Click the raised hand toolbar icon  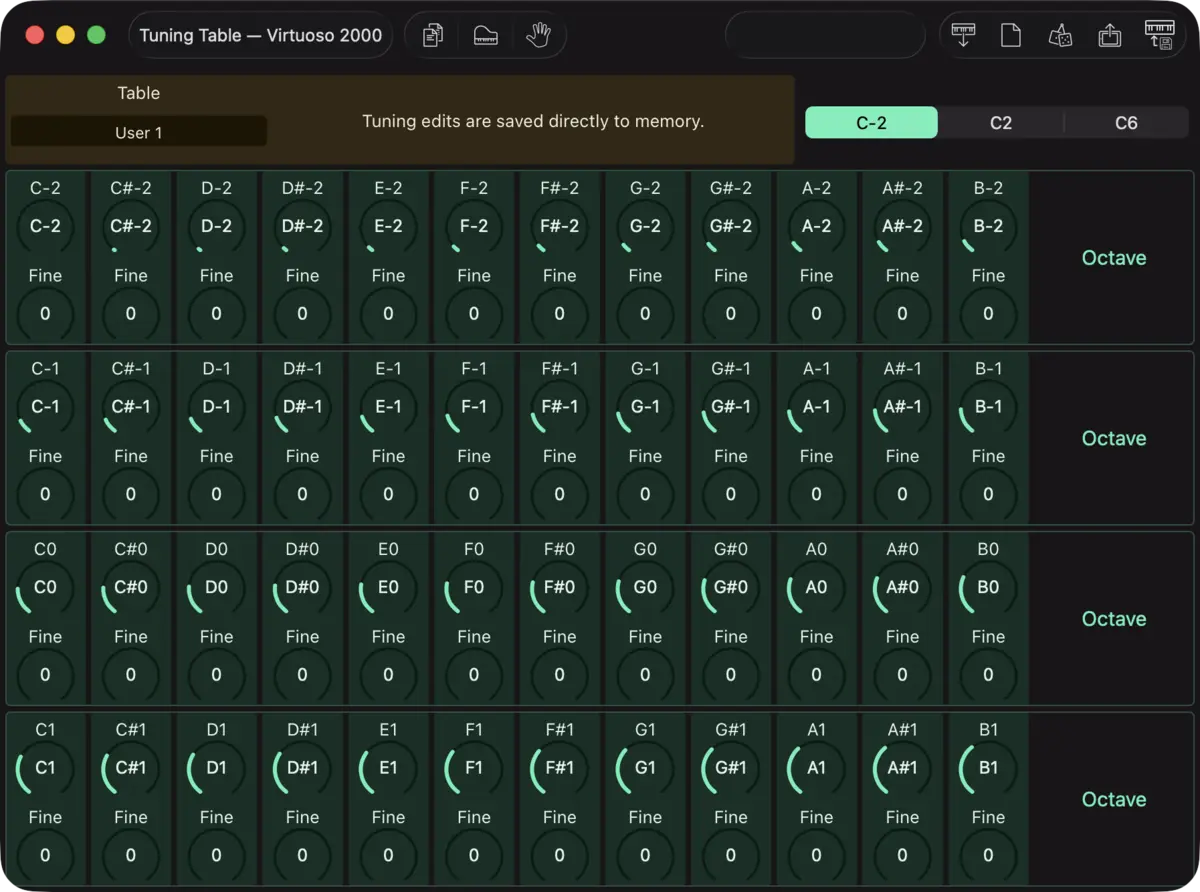point(539,36)
